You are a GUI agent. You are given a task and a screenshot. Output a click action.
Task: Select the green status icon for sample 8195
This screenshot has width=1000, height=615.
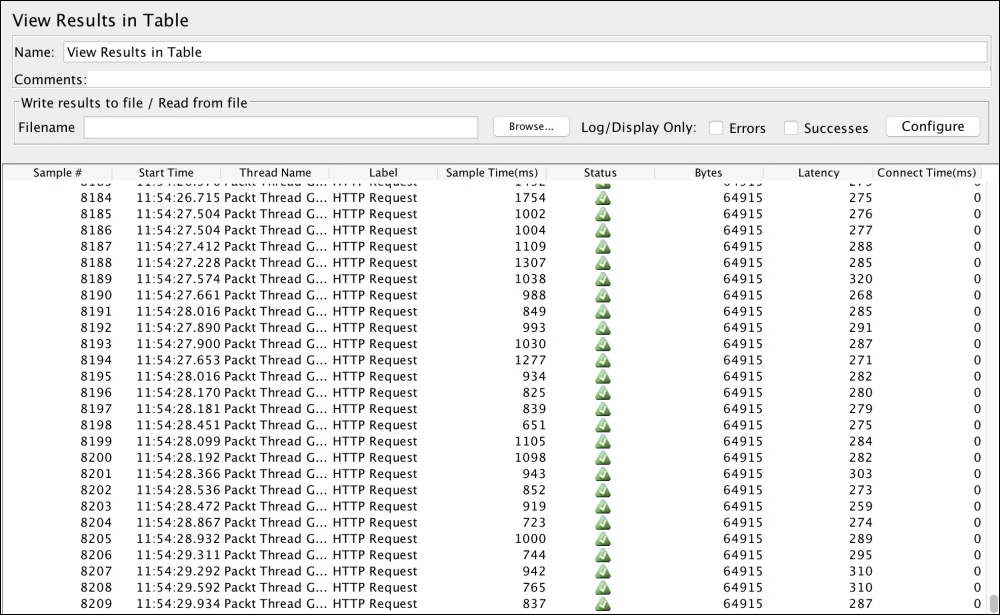tap(603, 376)
